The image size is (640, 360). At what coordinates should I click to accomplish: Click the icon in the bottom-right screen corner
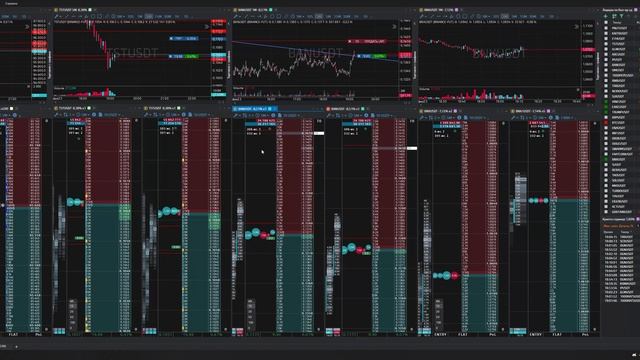(x=635, y=355)
